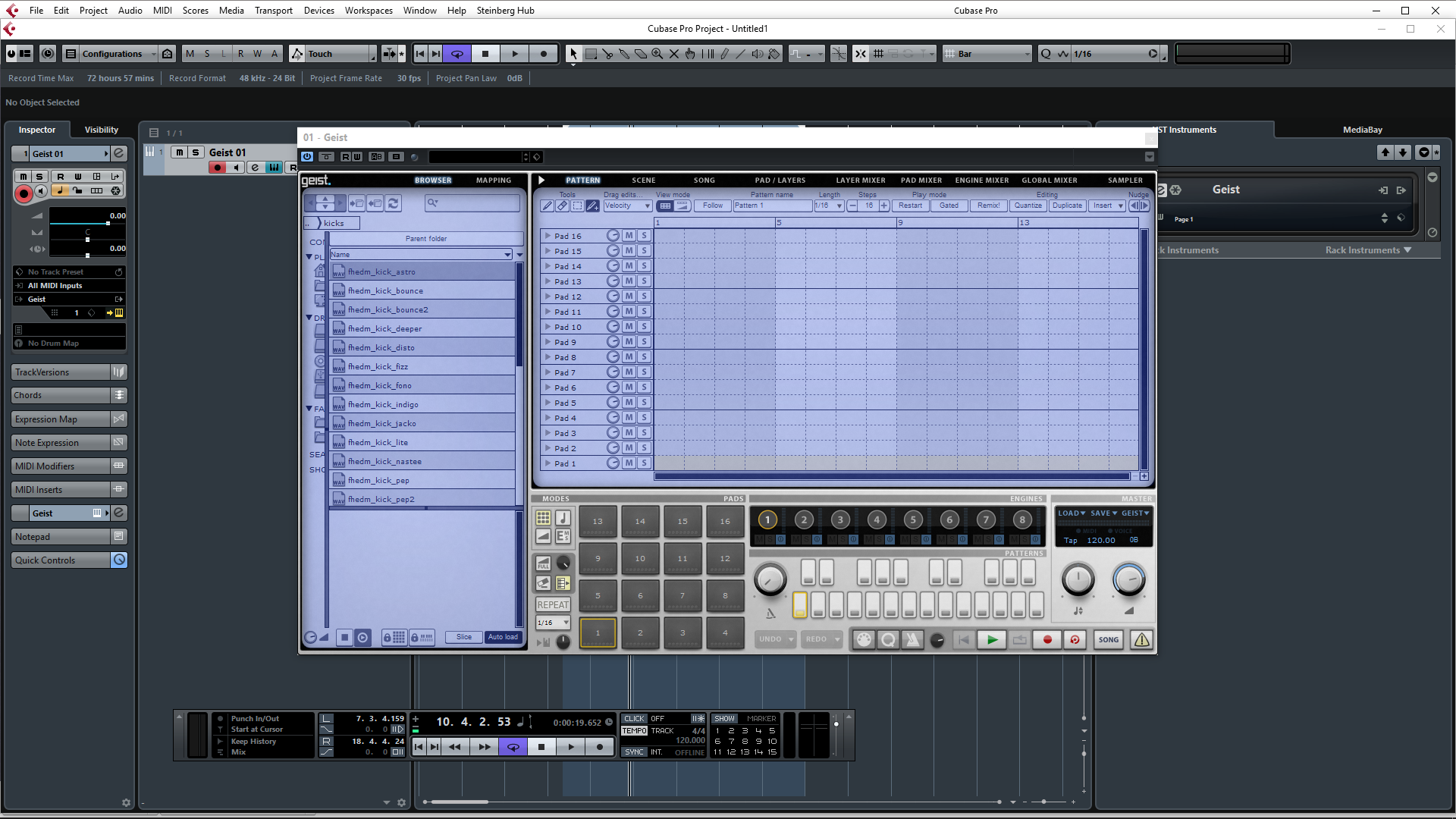Select the Glue tool
Screen dimensions: 1456x819
[624, 54]
